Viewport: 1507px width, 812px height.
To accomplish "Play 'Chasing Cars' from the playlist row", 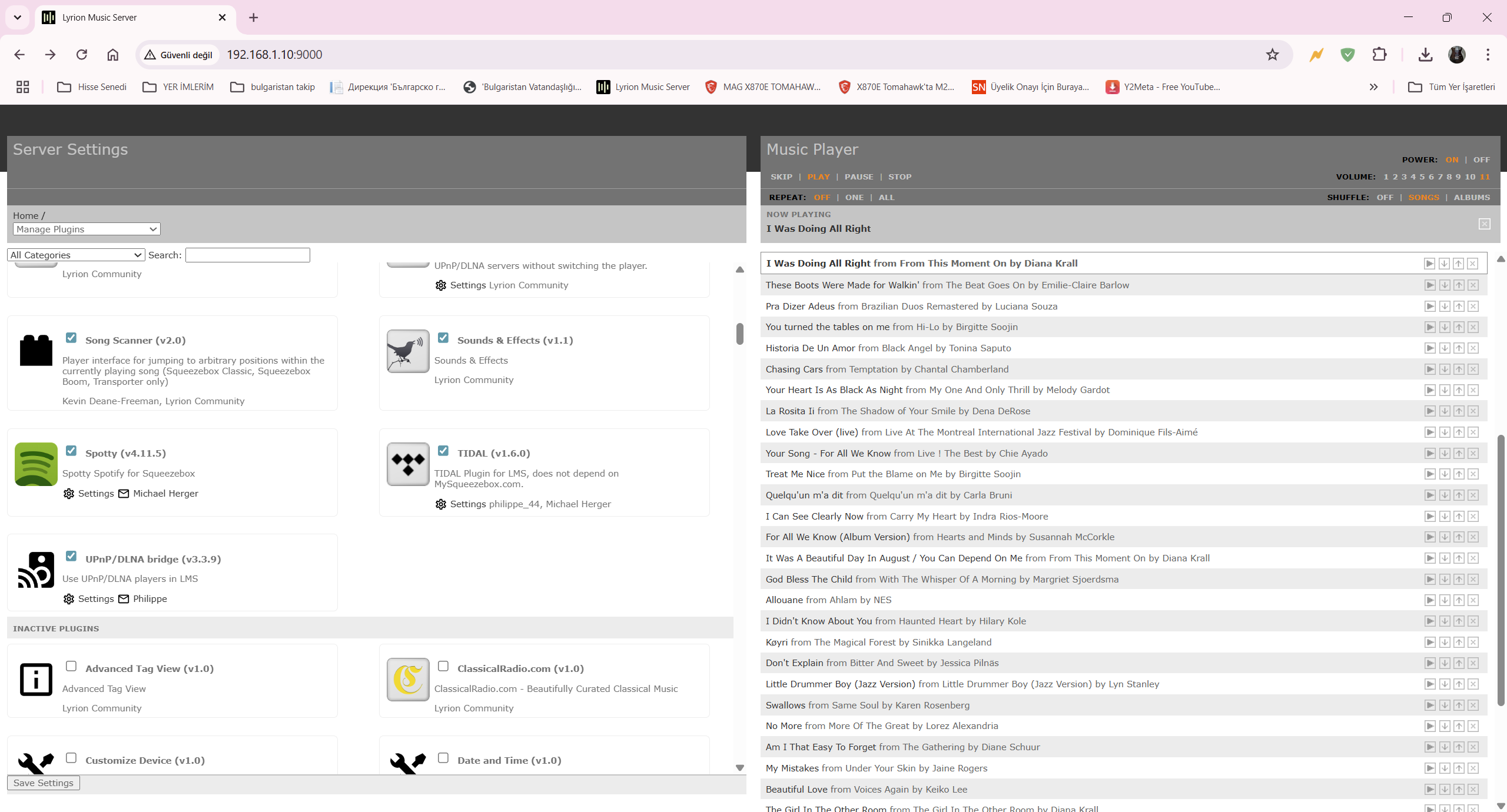I will coord(1429,369).
